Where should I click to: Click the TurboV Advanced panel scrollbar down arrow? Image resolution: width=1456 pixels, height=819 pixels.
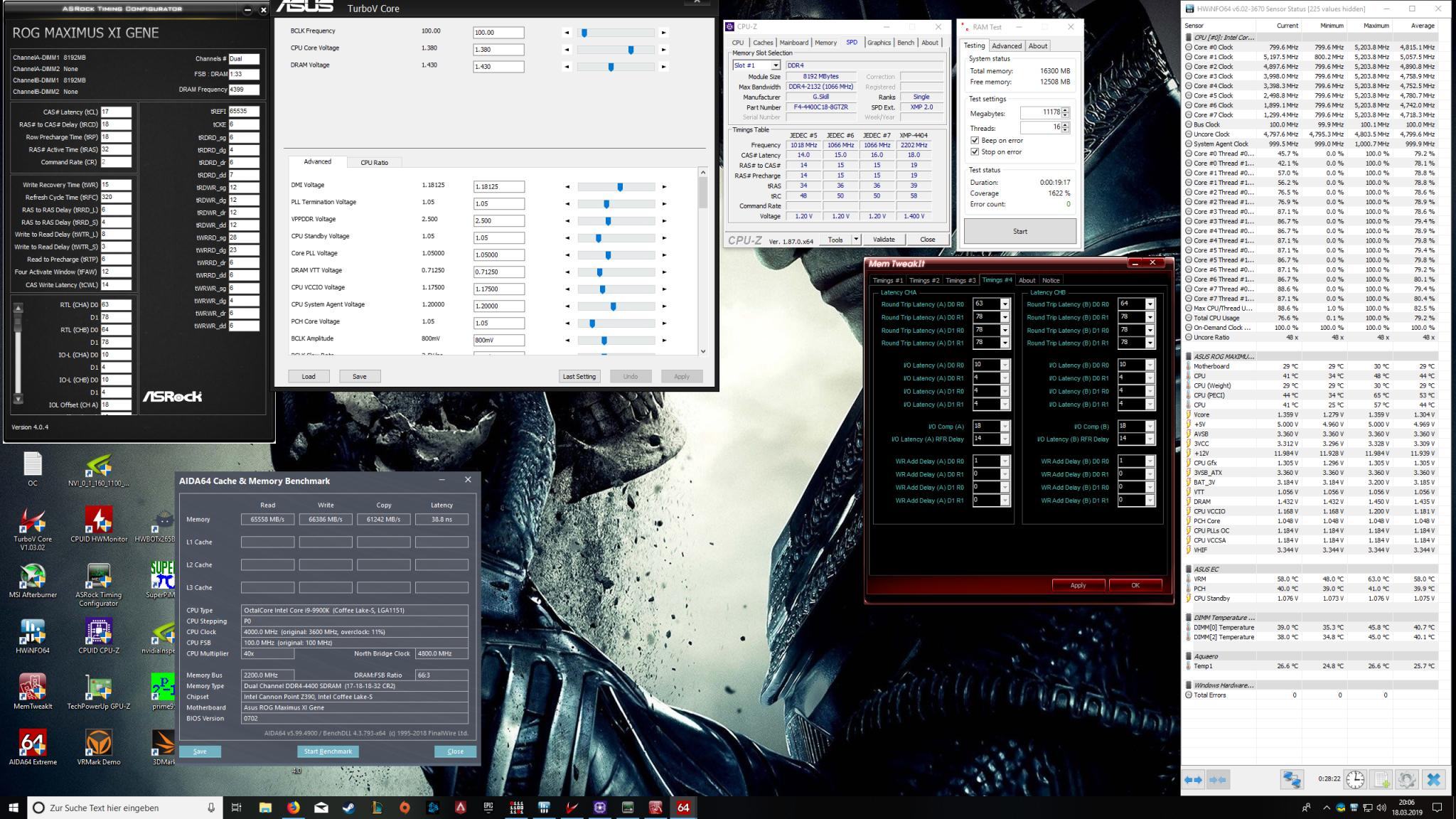tap(703, 350)
